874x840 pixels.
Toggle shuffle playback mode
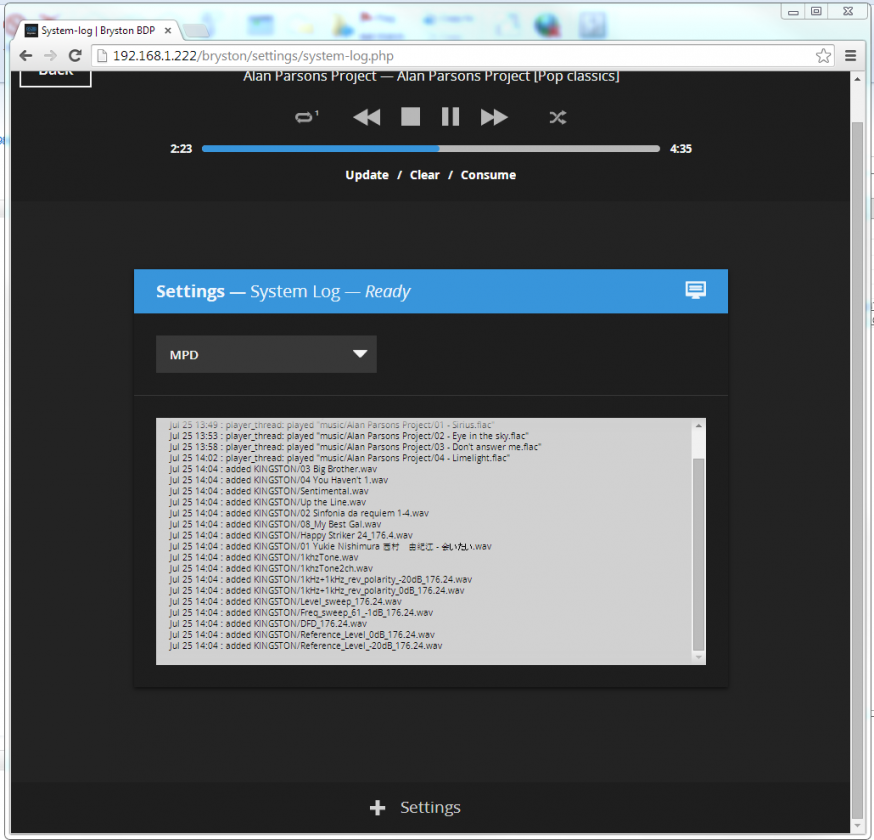click(x=557, y=117)
